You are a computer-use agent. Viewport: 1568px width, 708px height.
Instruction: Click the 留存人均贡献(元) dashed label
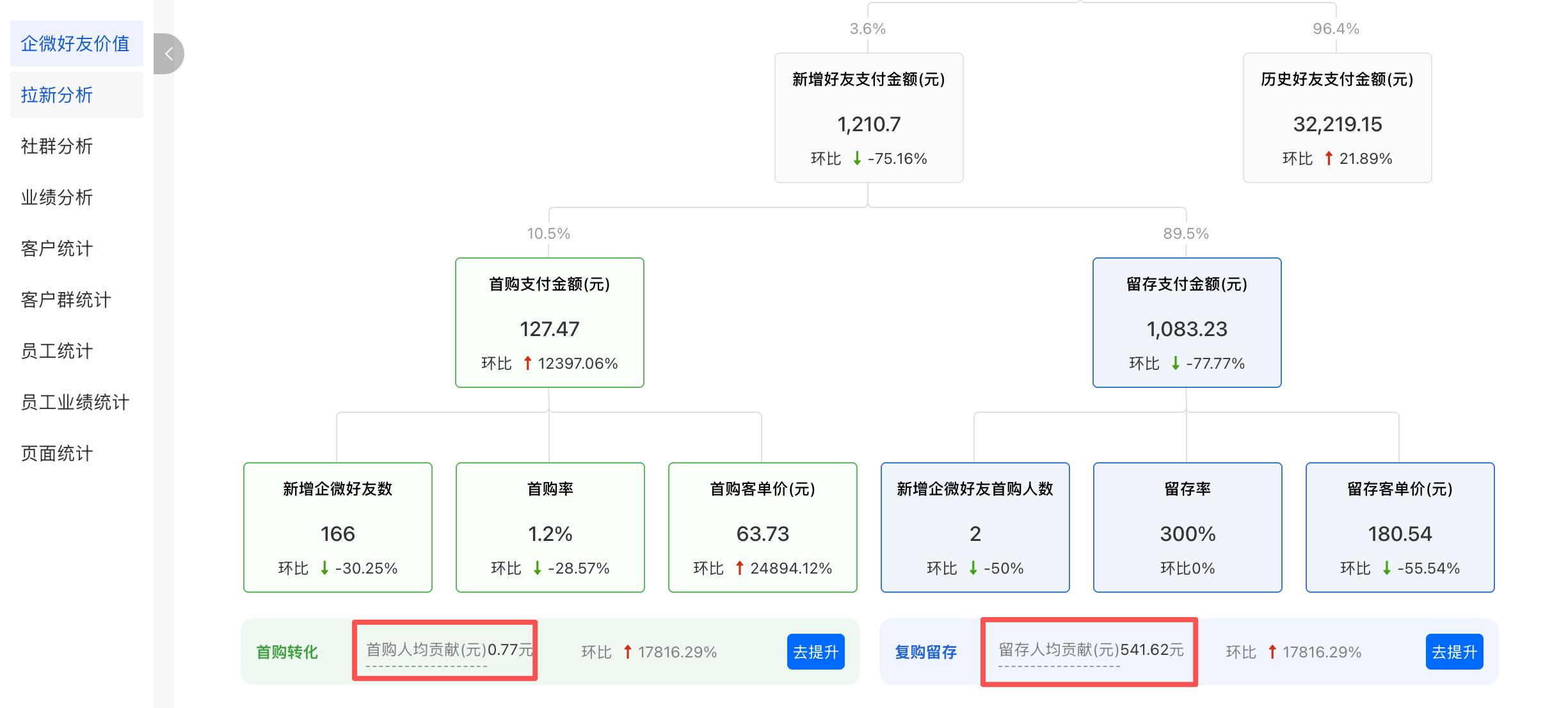pyautogui.click(x=1059, y=650)
